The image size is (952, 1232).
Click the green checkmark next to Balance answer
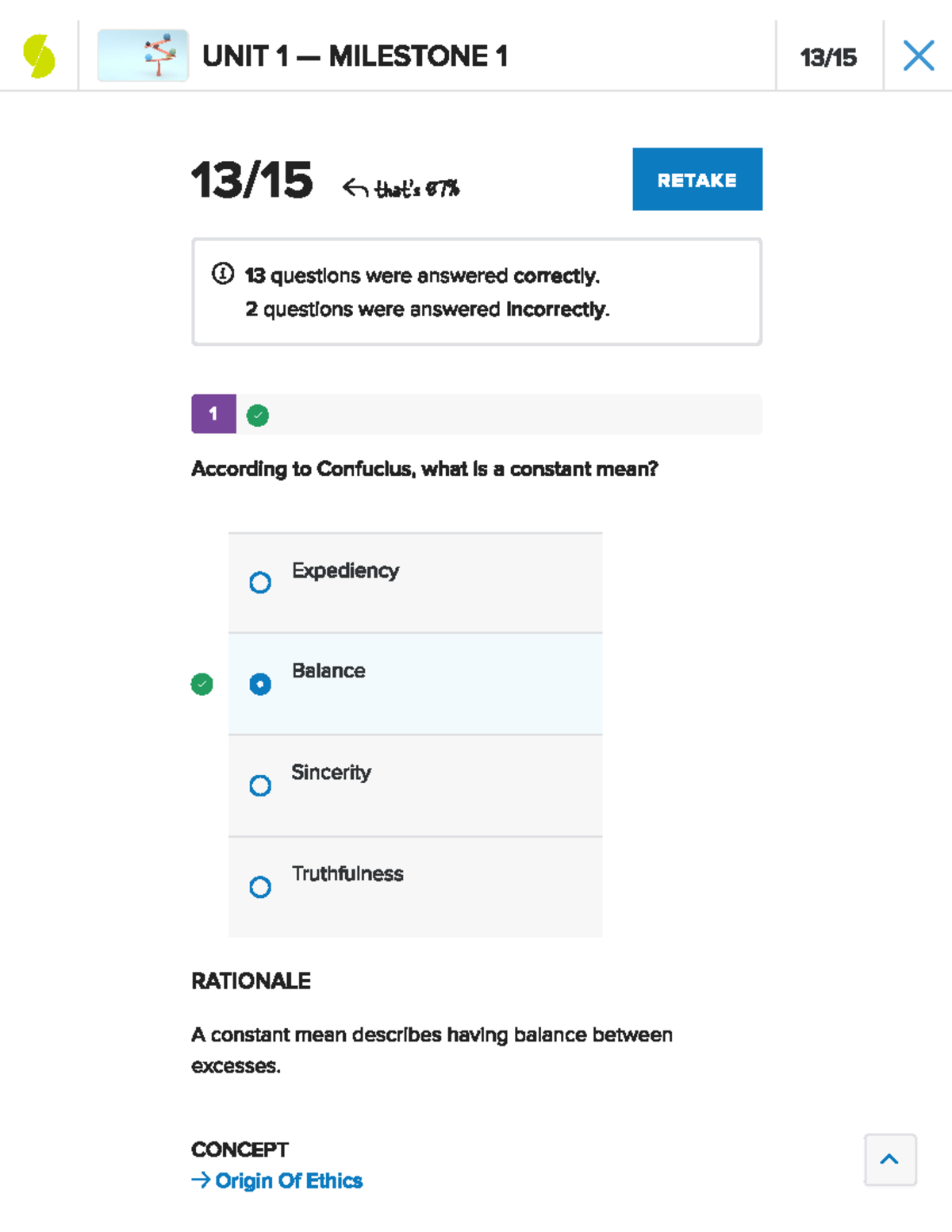pyautogui.click(x=201, y=685)
